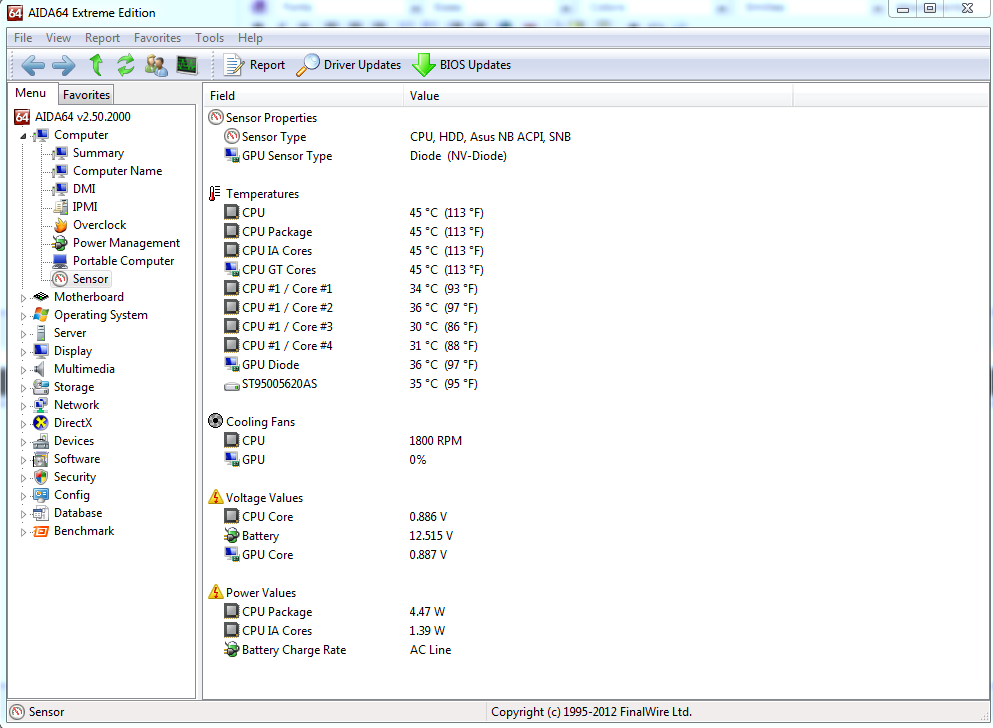The image size is (993, 728).
Task: Open the Tools menu
Action: 210,38
